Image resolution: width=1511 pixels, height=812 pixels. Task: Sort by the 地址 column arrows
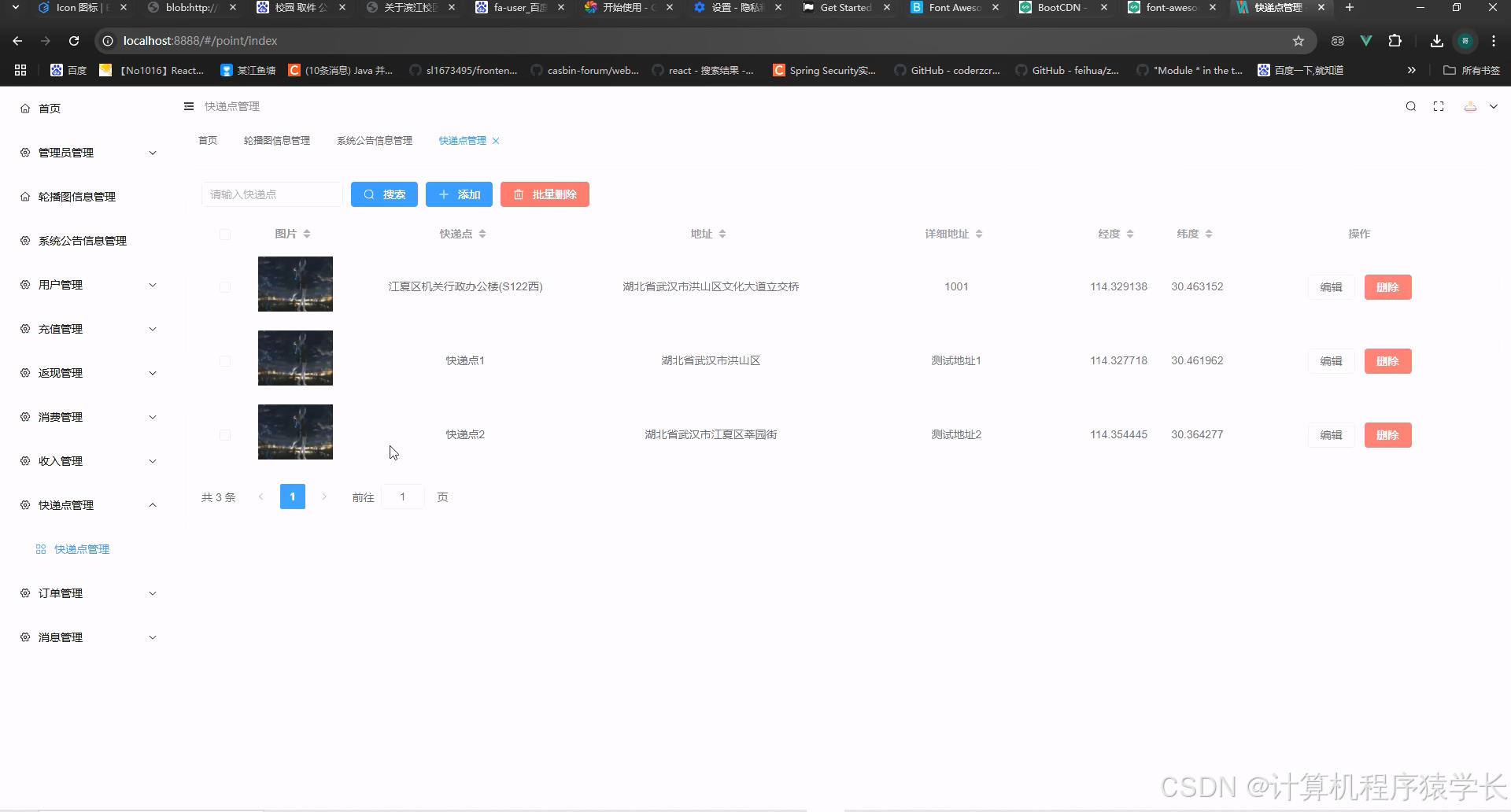click(x=722, y=234)
